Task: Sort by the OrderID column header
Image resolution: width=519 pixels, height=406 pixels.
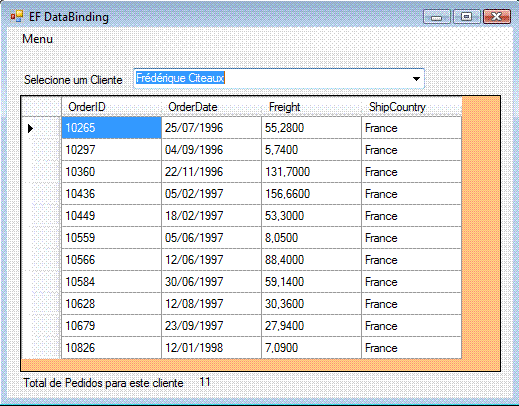Action: (111, 107)
